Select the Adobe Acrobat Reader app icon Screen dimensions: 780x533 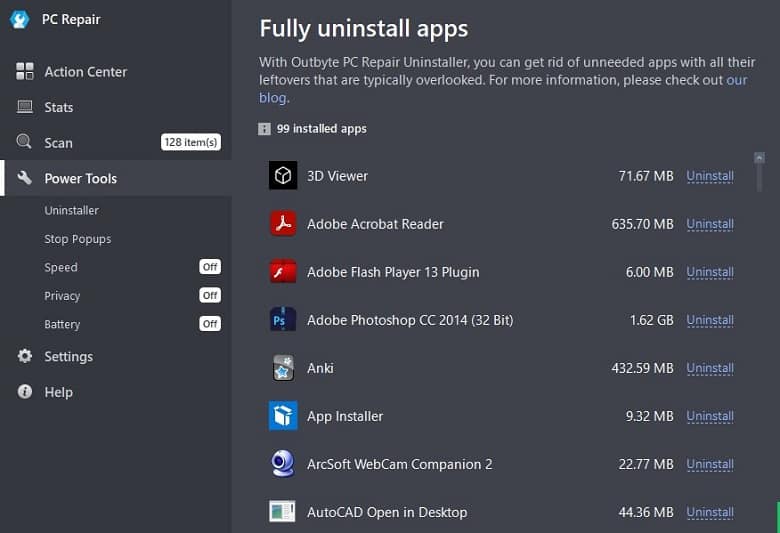click(283, 223)
